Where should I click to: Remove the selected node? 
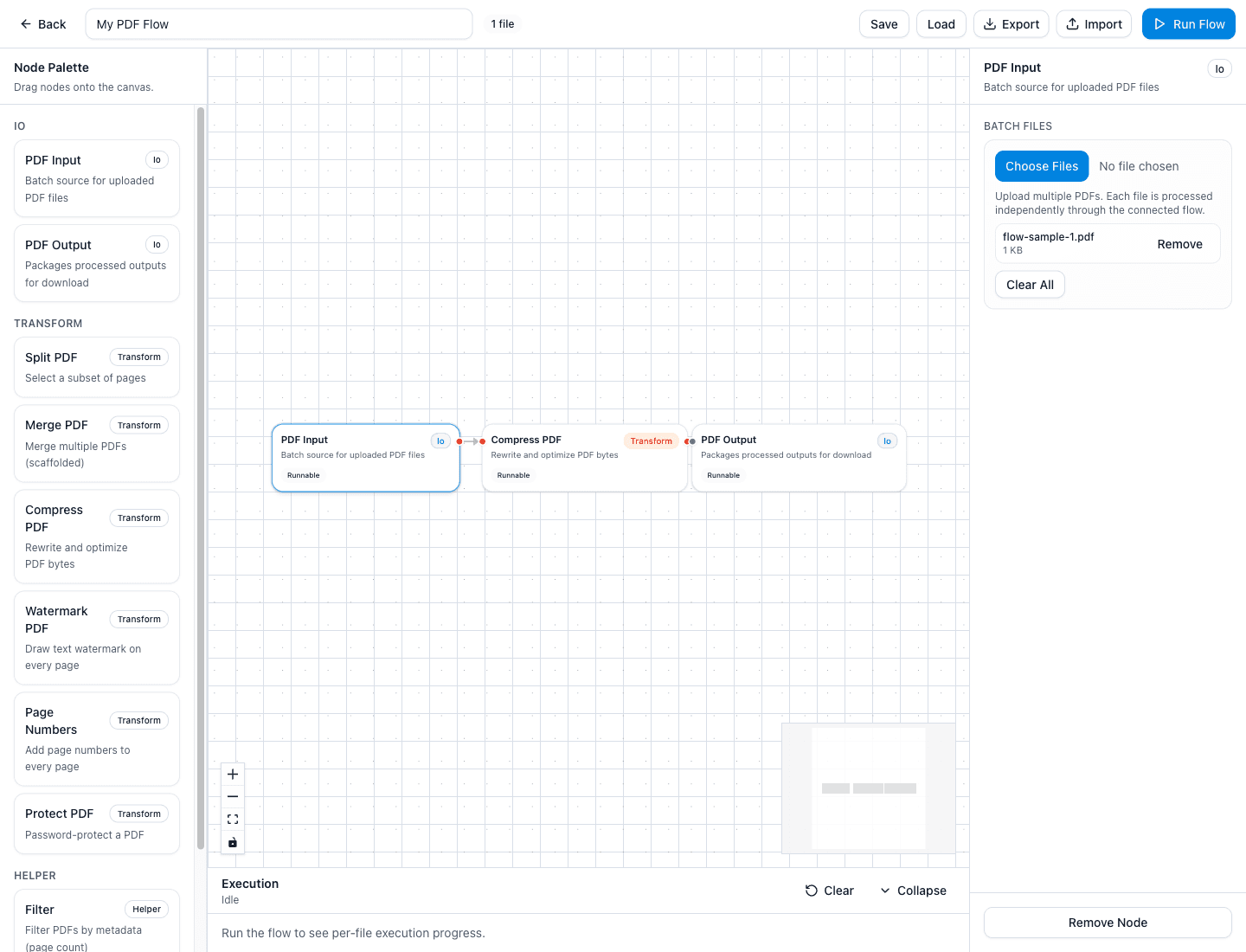pos(1108,923)
